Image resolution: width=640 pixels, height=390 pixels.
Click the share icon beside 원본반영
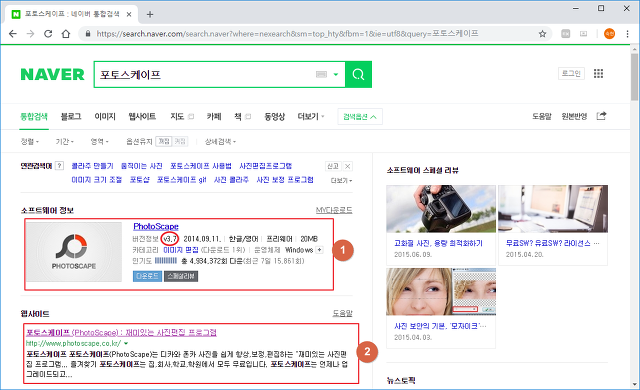(x=601, y=116)
